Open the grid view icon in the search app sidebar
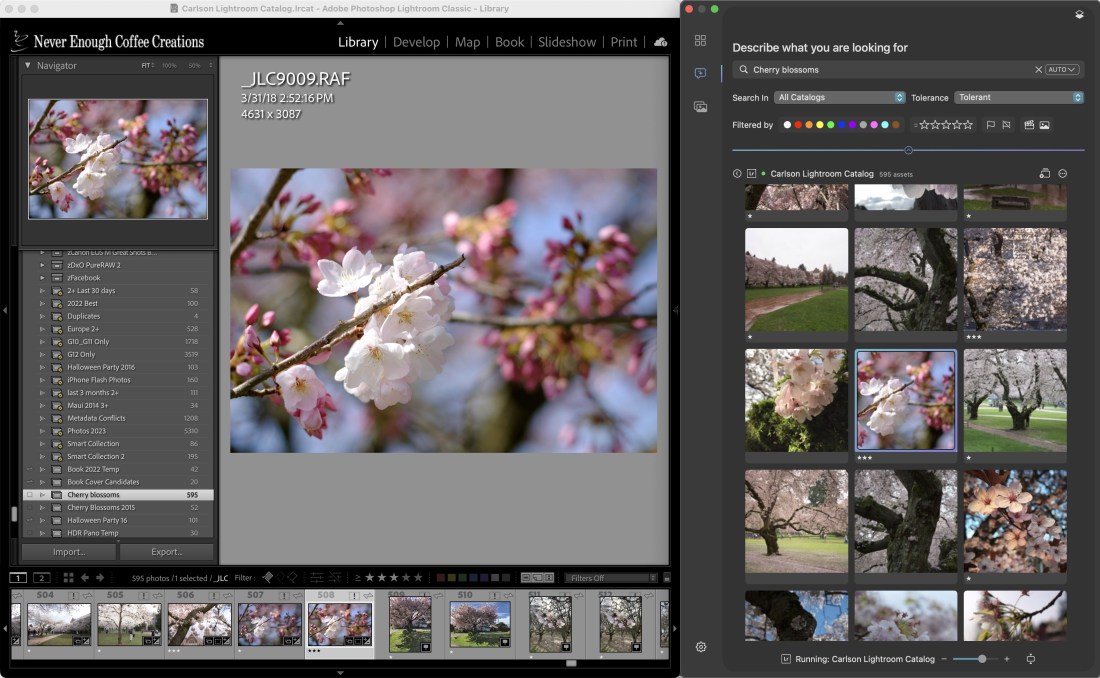1100x678 pixels. point(700,40)
